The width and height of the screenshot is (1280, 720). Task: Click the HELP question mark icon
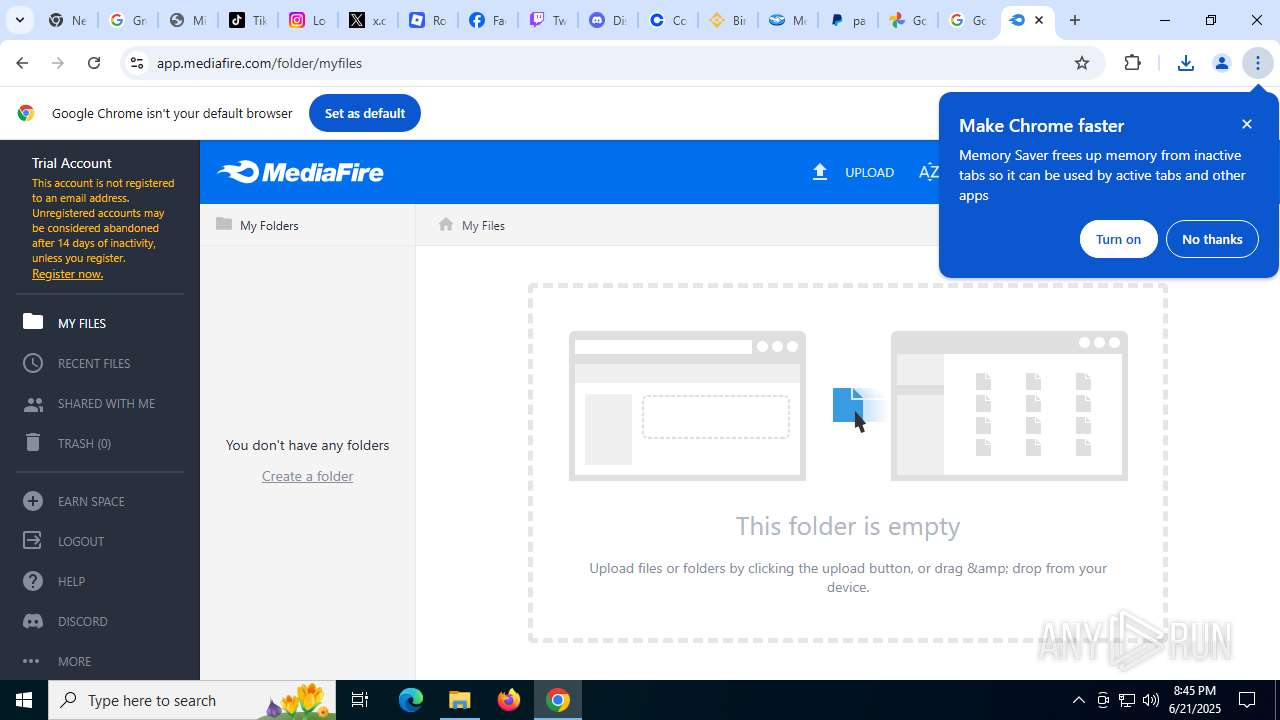click(33, 581)
